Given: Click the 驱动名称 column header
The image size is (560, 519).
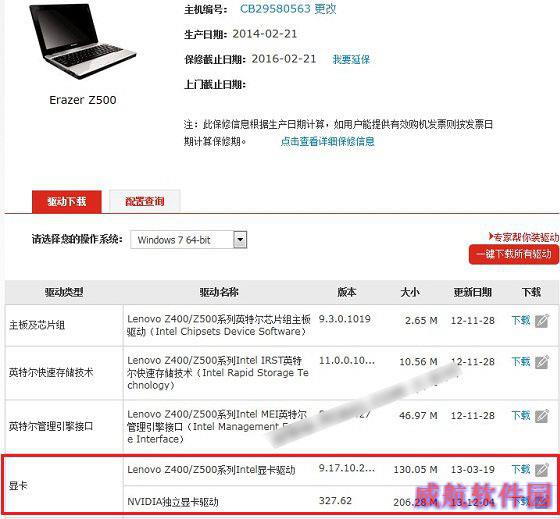Looking at the screenshot, I should point(219,292).
